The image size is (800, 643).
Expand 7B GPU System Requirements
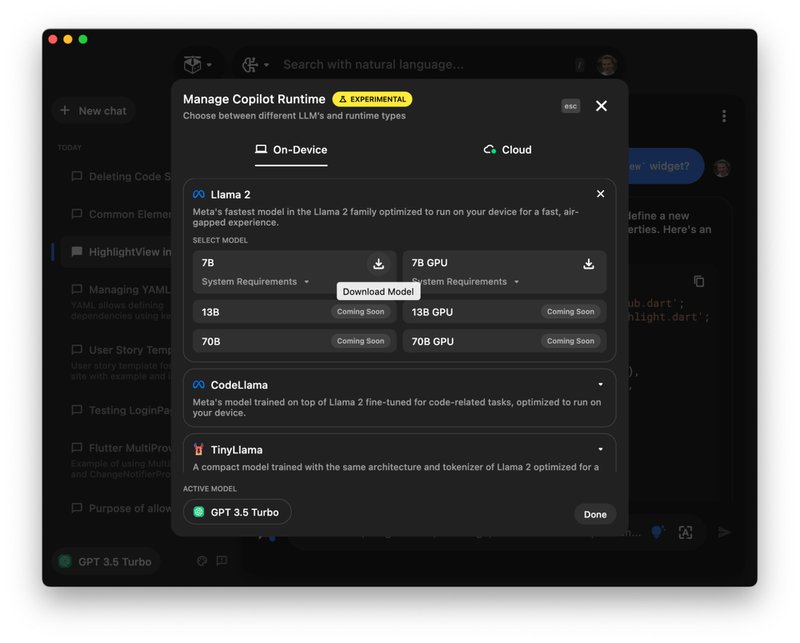click(x=466, y=282)
